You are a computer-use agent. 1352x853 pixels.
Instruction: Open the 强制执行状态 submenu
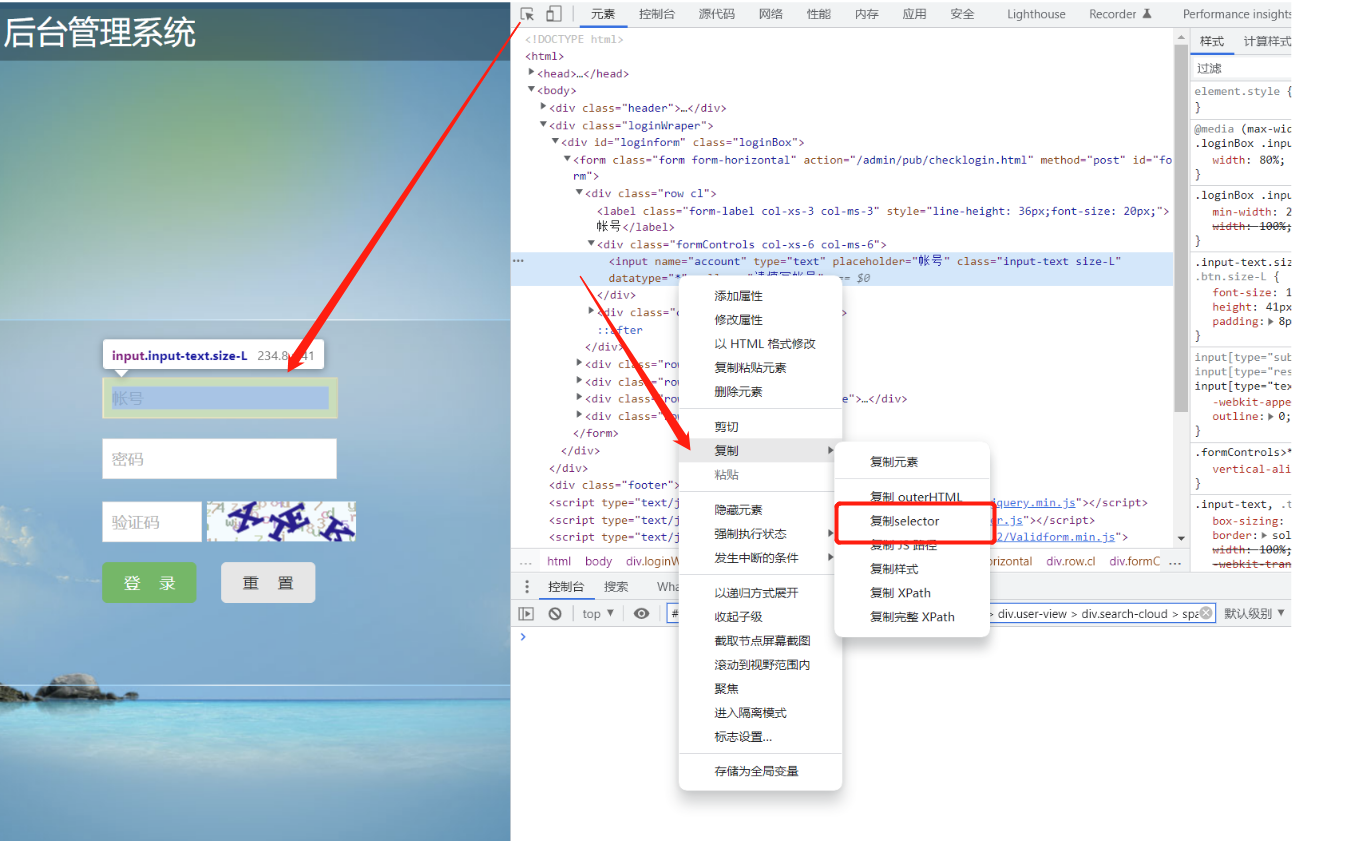[760, 534]
